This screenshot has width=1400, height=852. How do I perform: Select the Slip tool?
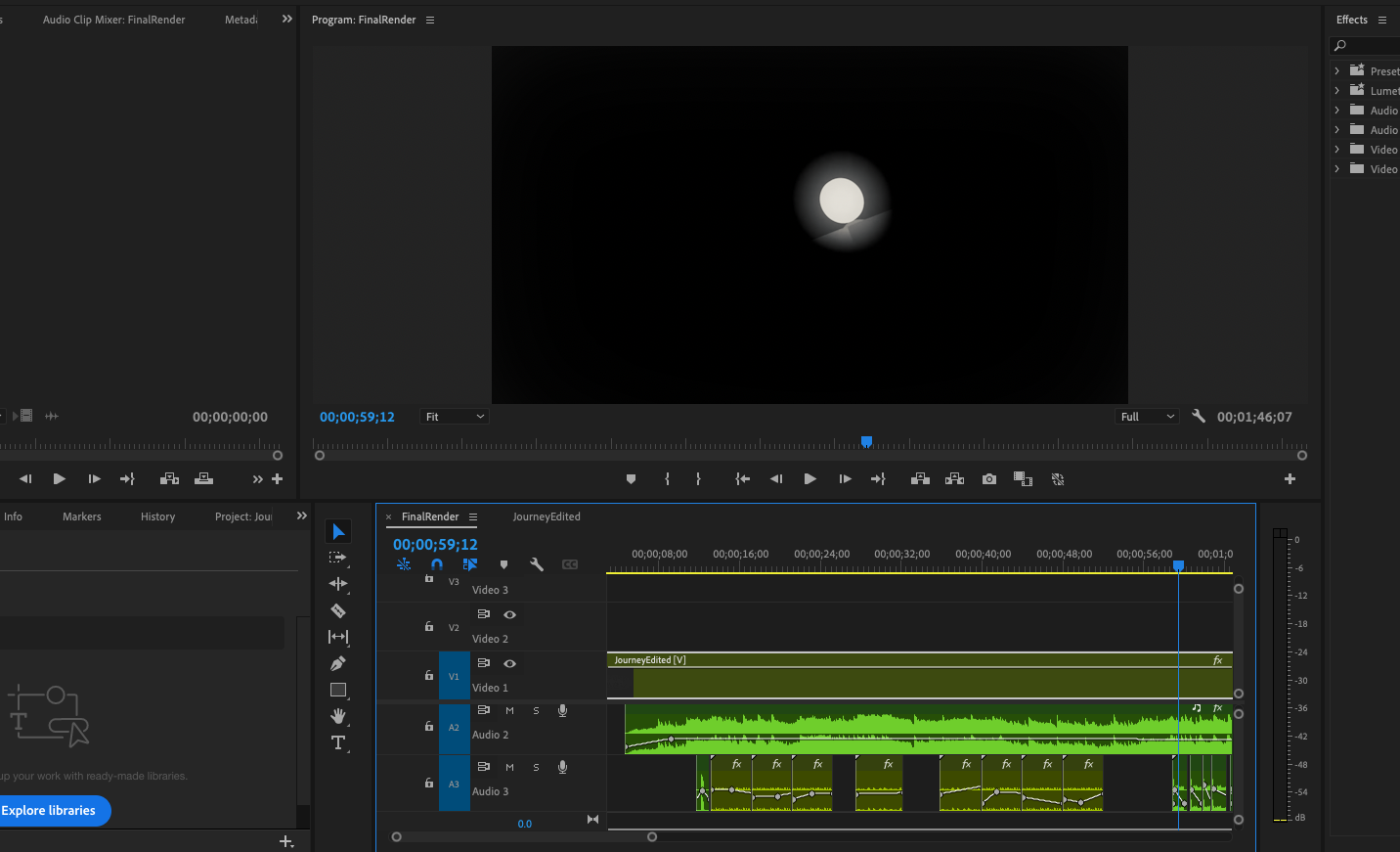click(x=338, y=637)
